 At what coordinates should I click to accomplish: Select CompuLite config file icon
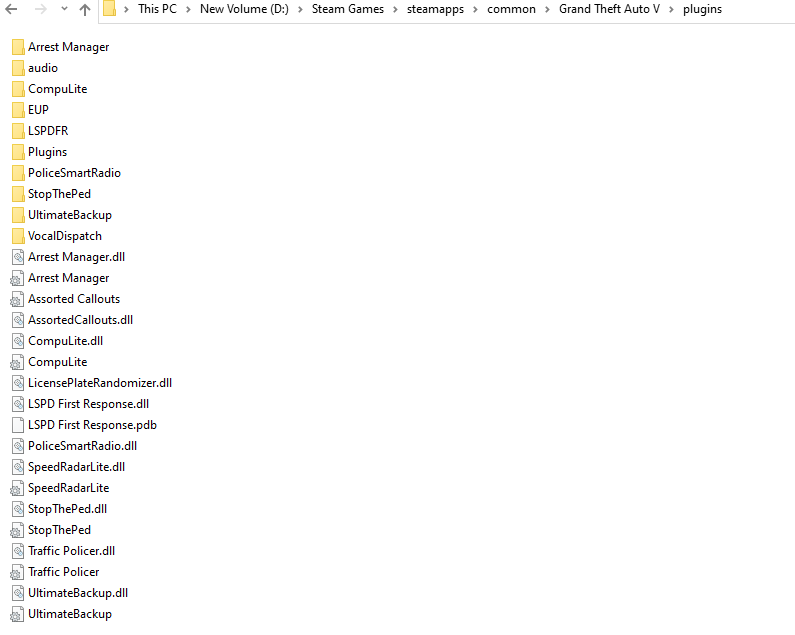click(17, 362)
